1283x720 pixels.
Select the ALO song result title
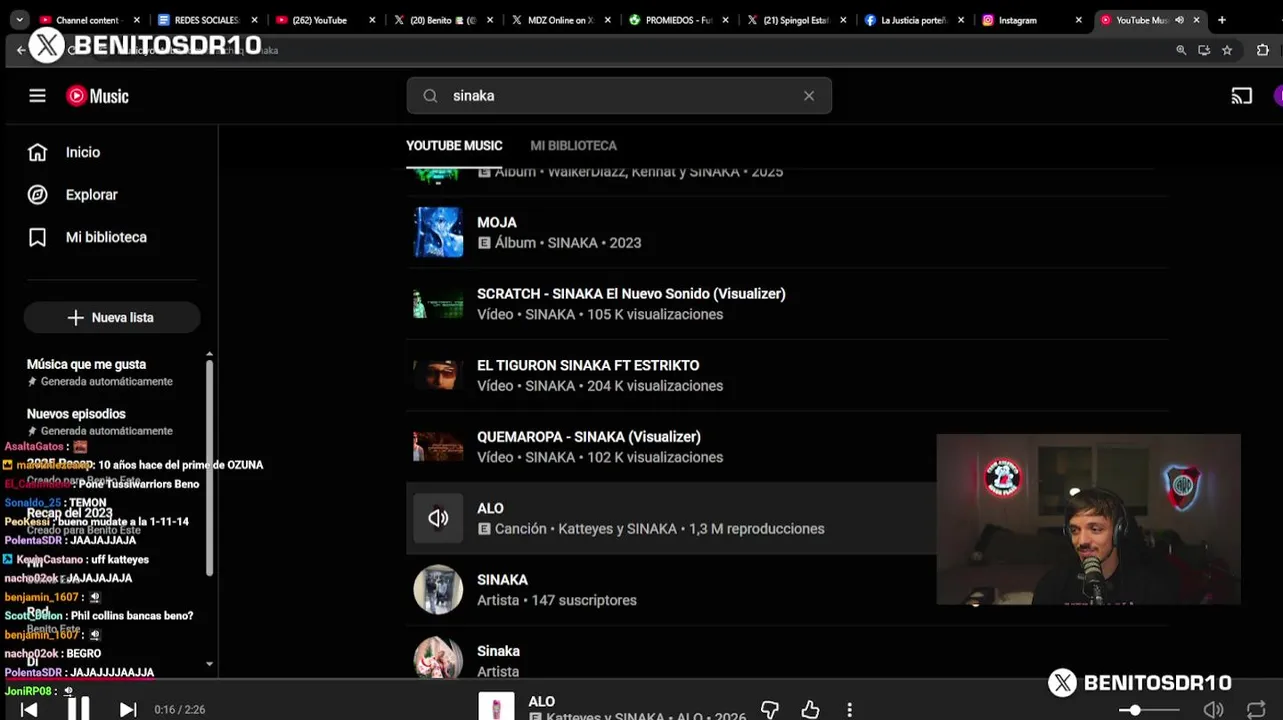490,508
